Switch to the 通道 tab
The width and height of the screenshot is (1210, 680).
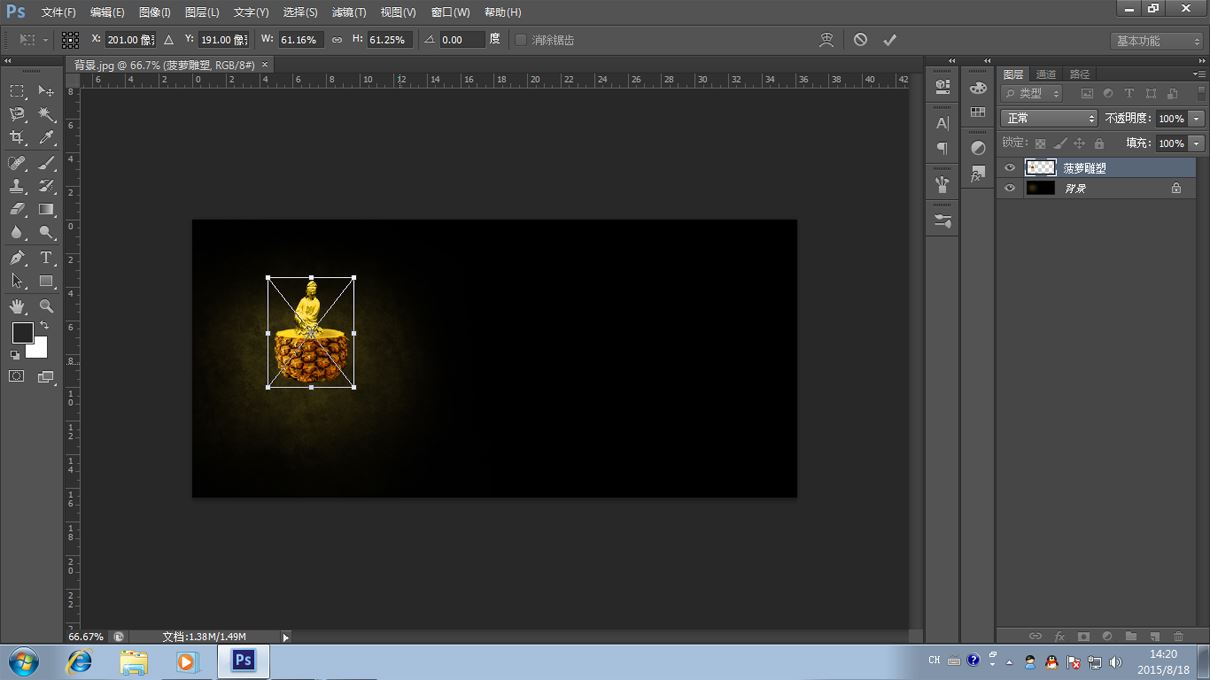coord(1046,74)
